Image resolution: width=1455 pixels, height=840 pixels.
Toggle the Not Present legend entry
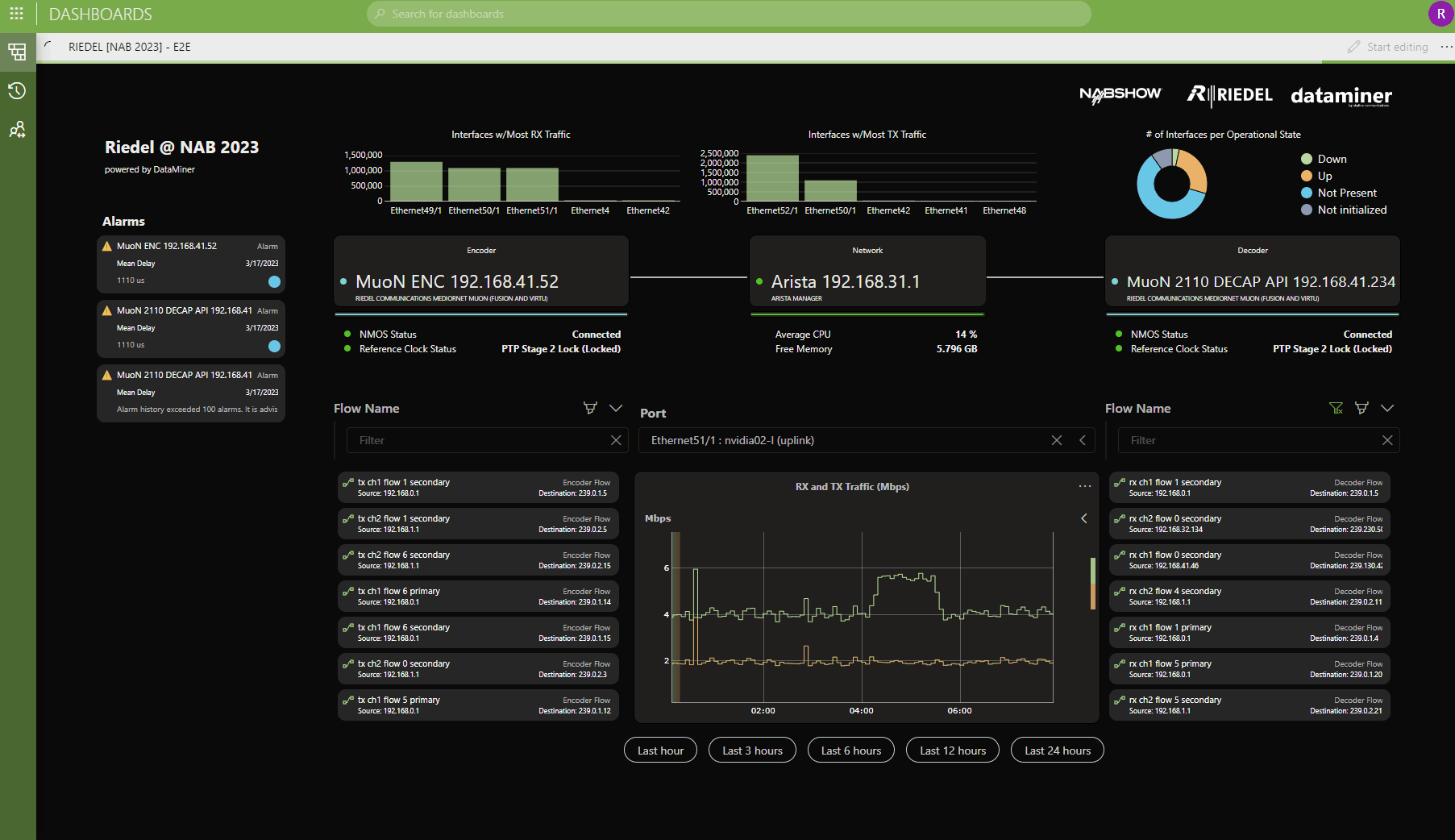(x=1339, y=193)
